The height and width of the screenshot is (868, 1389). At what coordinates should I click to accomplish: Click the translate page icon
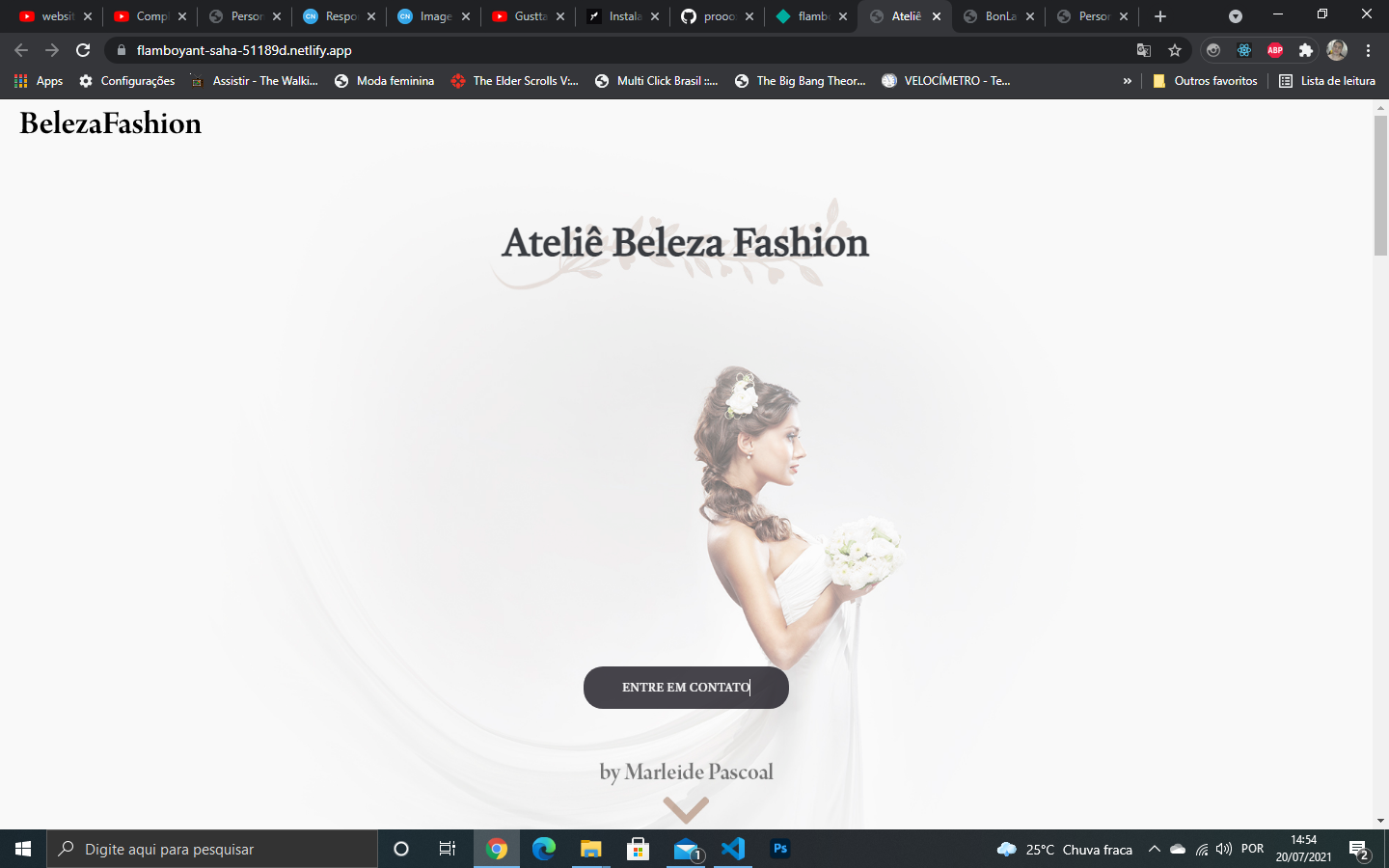[1144, 50]
